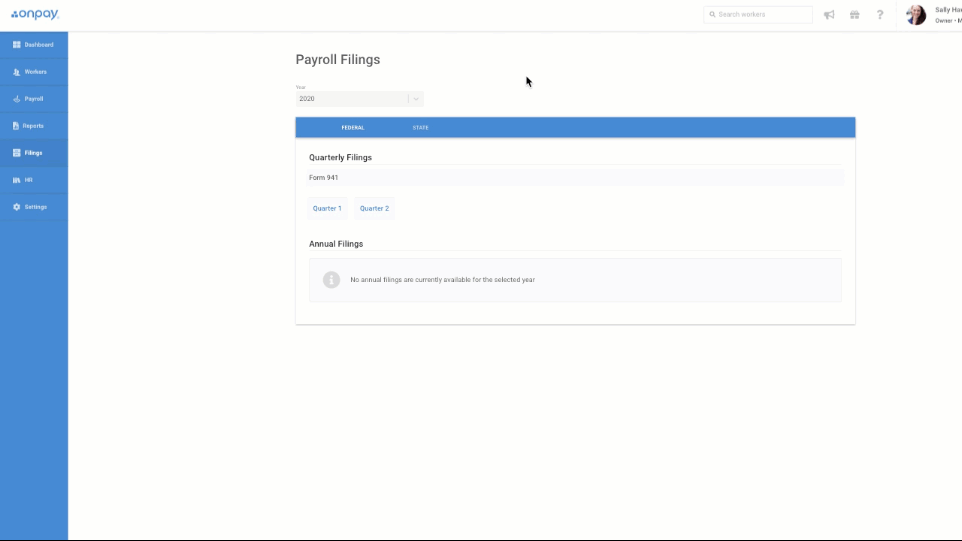Click the info icon under Annual Filings
The width and height of the screenshot is (962, 541).
[x=331, y=280]
